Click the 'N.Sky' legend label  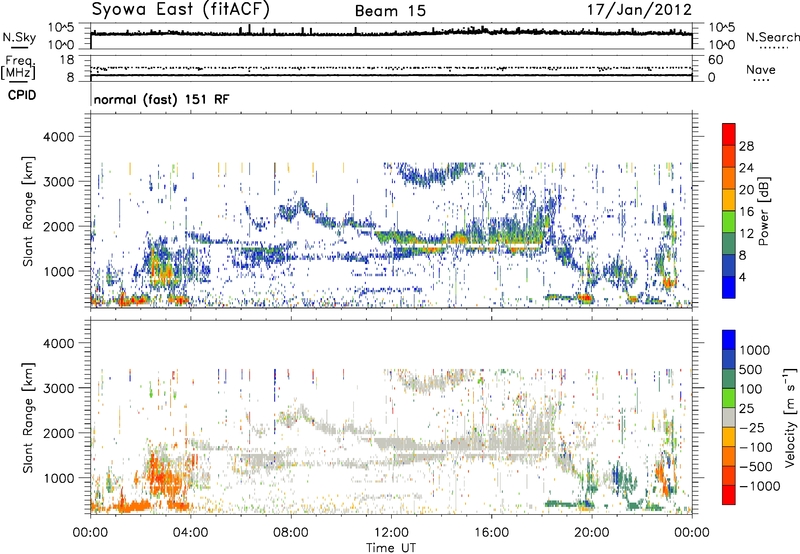point(19,37)
